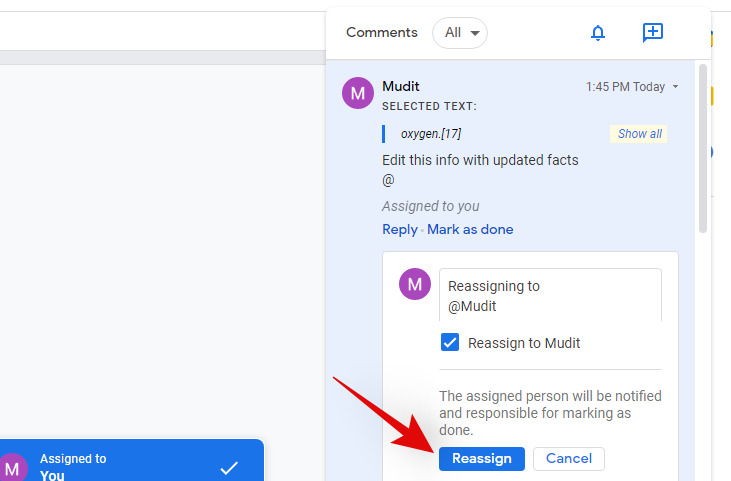731x481 pixels.
Task: Open comment notification settings bell
Action: 598,33
